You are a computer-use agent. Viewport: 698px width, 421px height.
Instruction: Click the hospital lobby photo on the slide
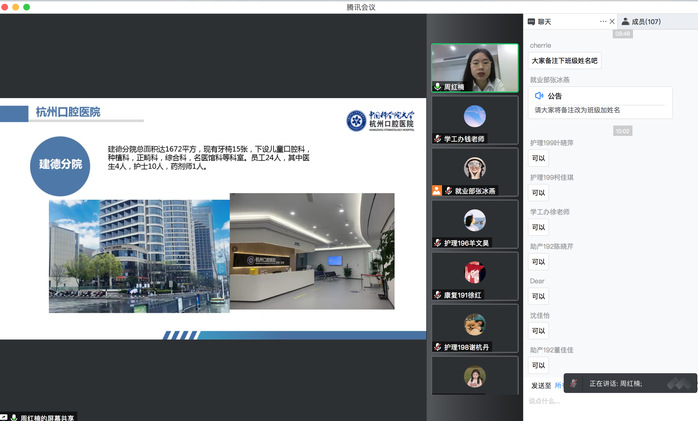pyautogui.click(x=312, y=251)
